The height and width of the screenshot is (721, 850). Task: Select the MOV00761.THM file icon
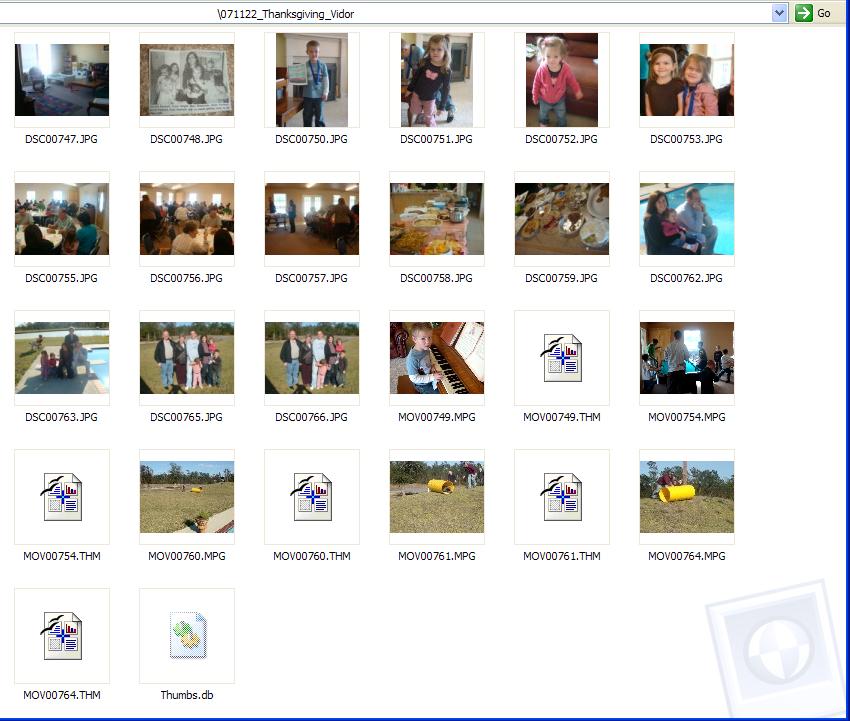[562, 497]
